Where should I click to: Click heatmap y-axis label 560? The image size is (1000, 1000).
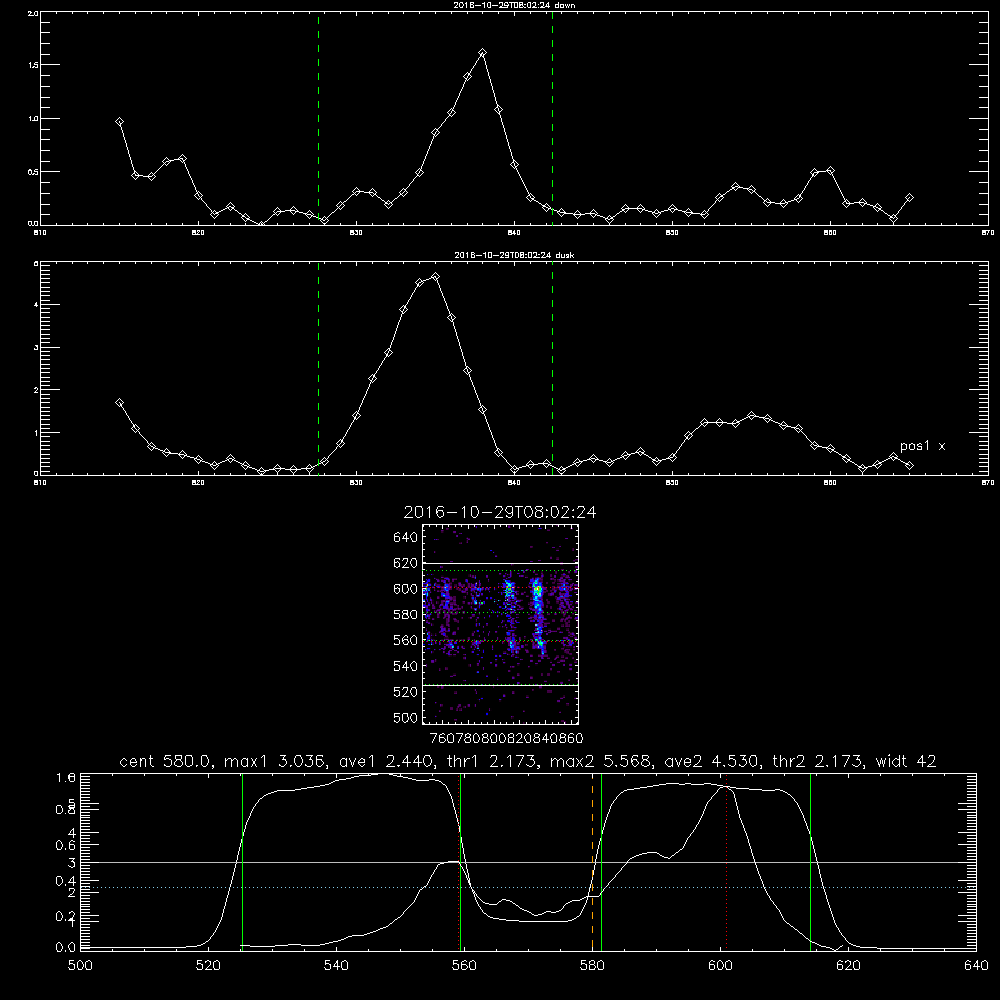406,640
